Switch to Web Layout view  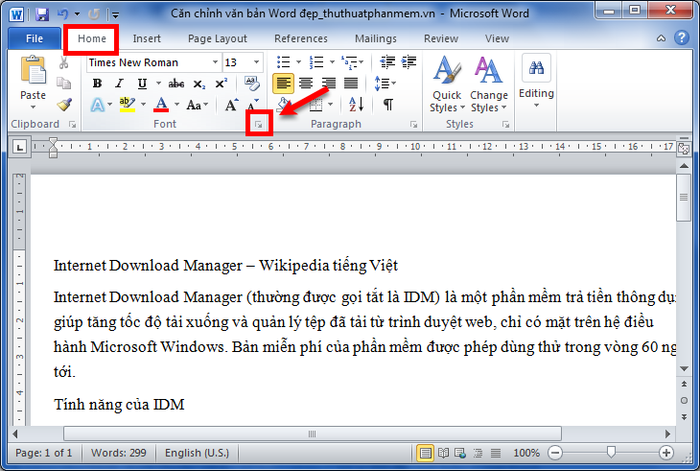pos(460,453)
